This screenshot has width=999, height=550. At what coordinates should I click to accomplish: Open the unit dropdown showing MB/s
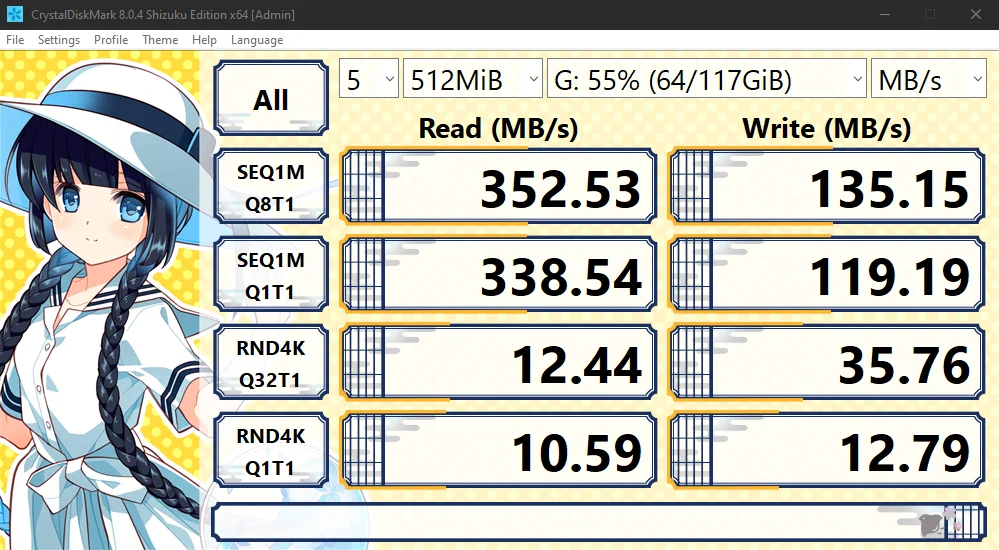click(929, 79)
